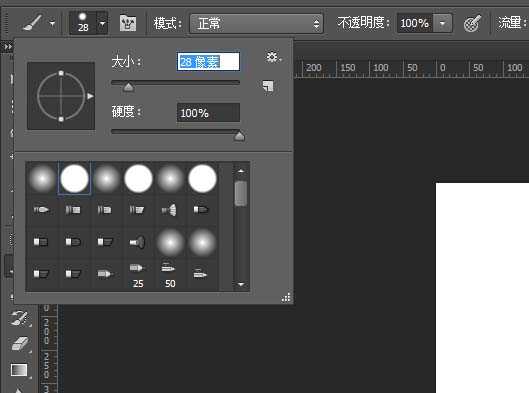529x393 pixels.
Task: Select the Gradient tool
Action: (19, 369)
